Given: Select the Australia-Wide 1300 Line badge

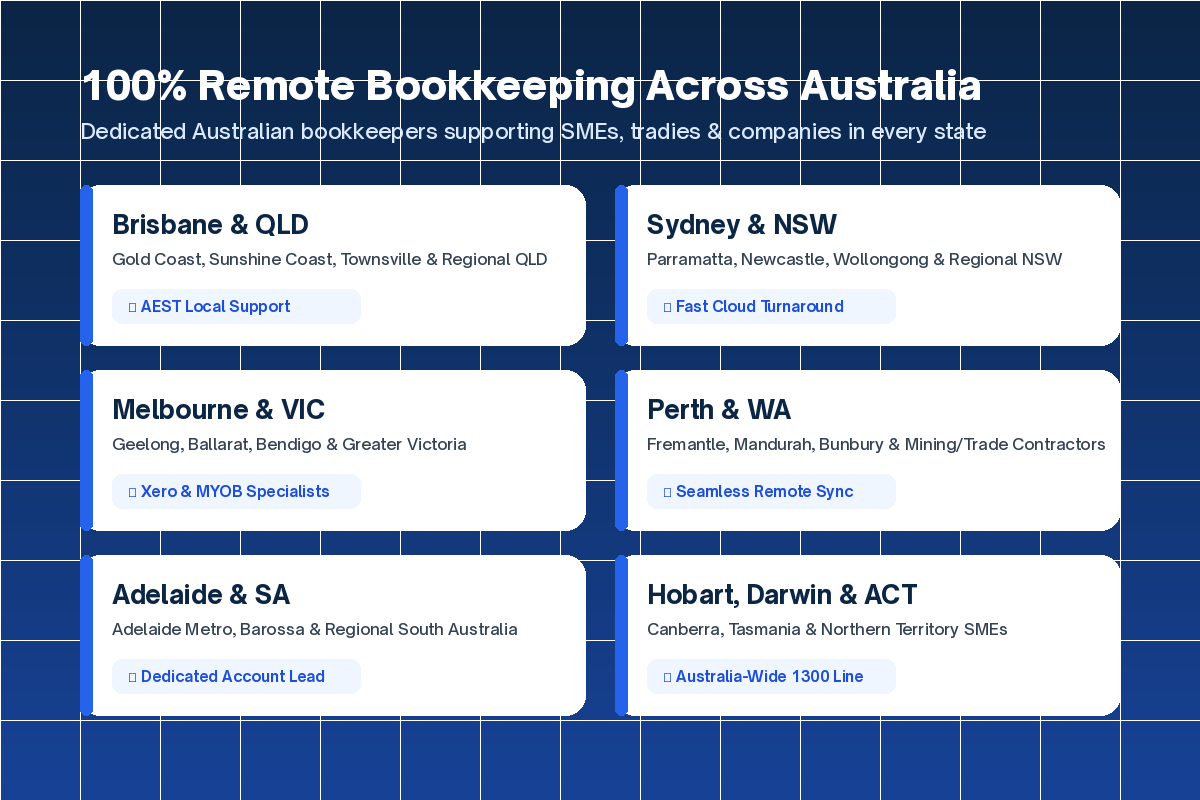Looking at the screenshot, I should 771,676.
